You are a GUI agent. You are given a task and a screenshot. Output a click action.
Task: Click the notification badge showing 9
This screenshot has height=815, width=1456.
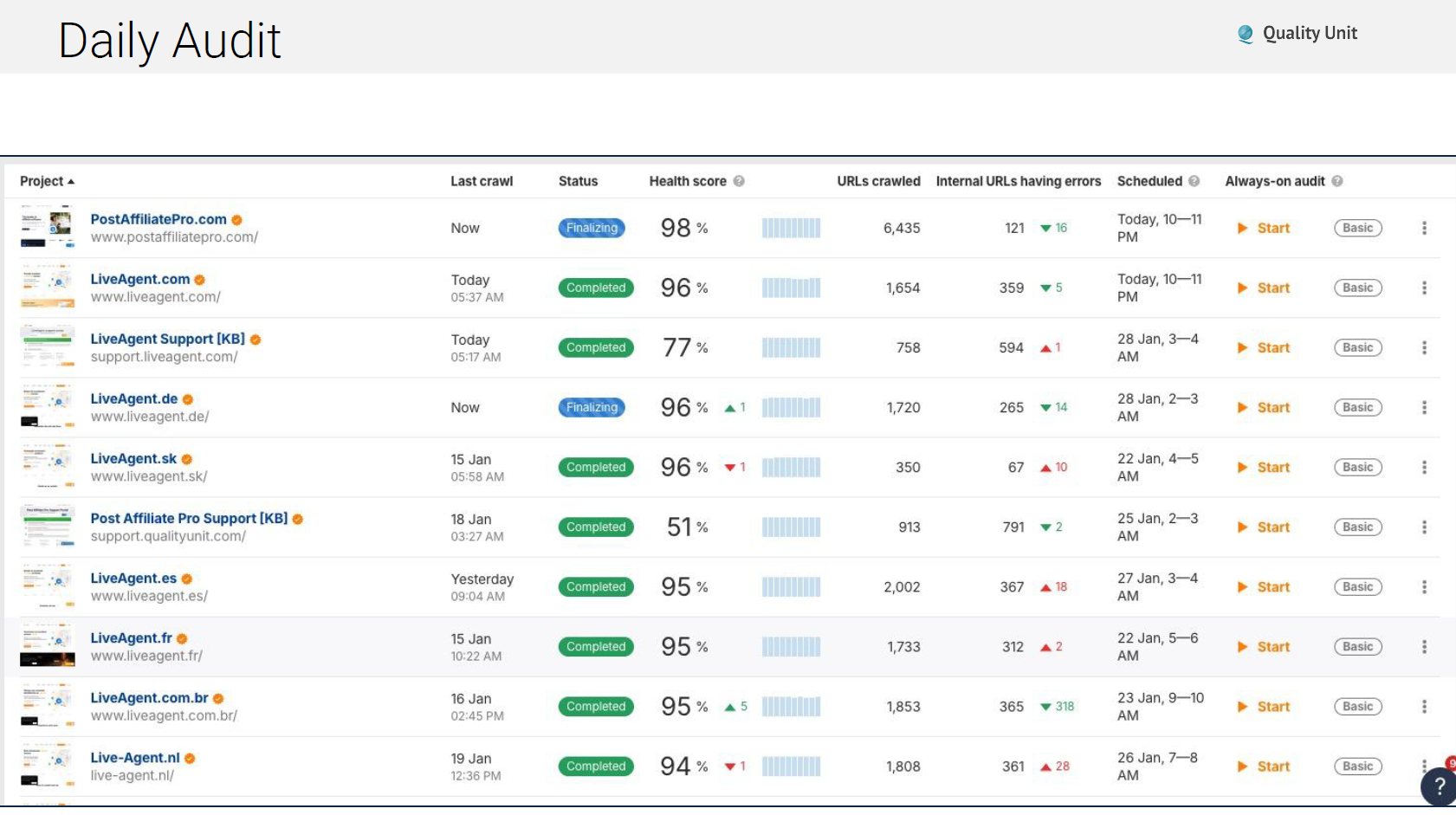pyautogui.click(x=1451, y=763)
